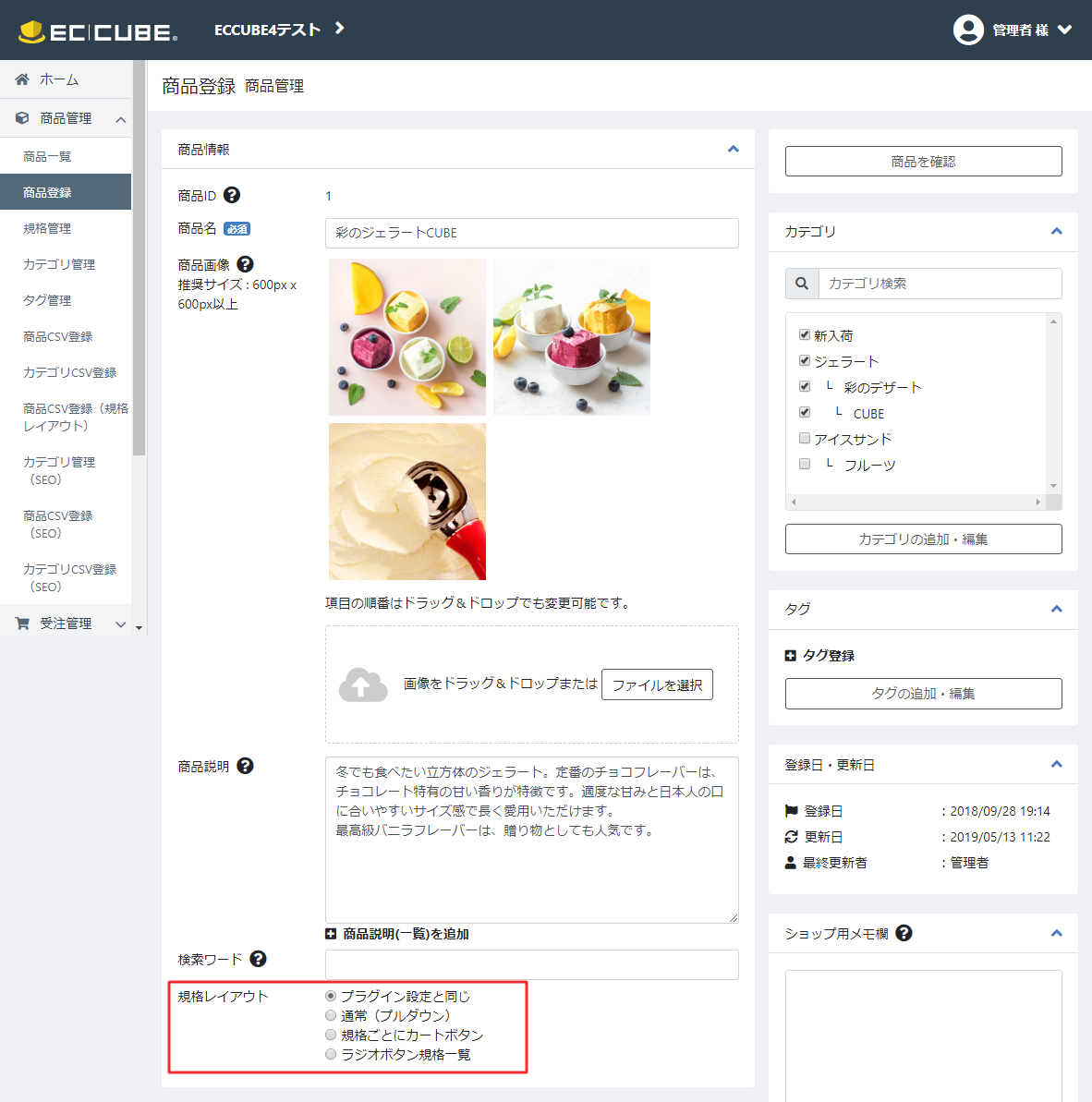Show help tooltip for 商品説明
This screenshot has height=1102, width=1092.
245,766
